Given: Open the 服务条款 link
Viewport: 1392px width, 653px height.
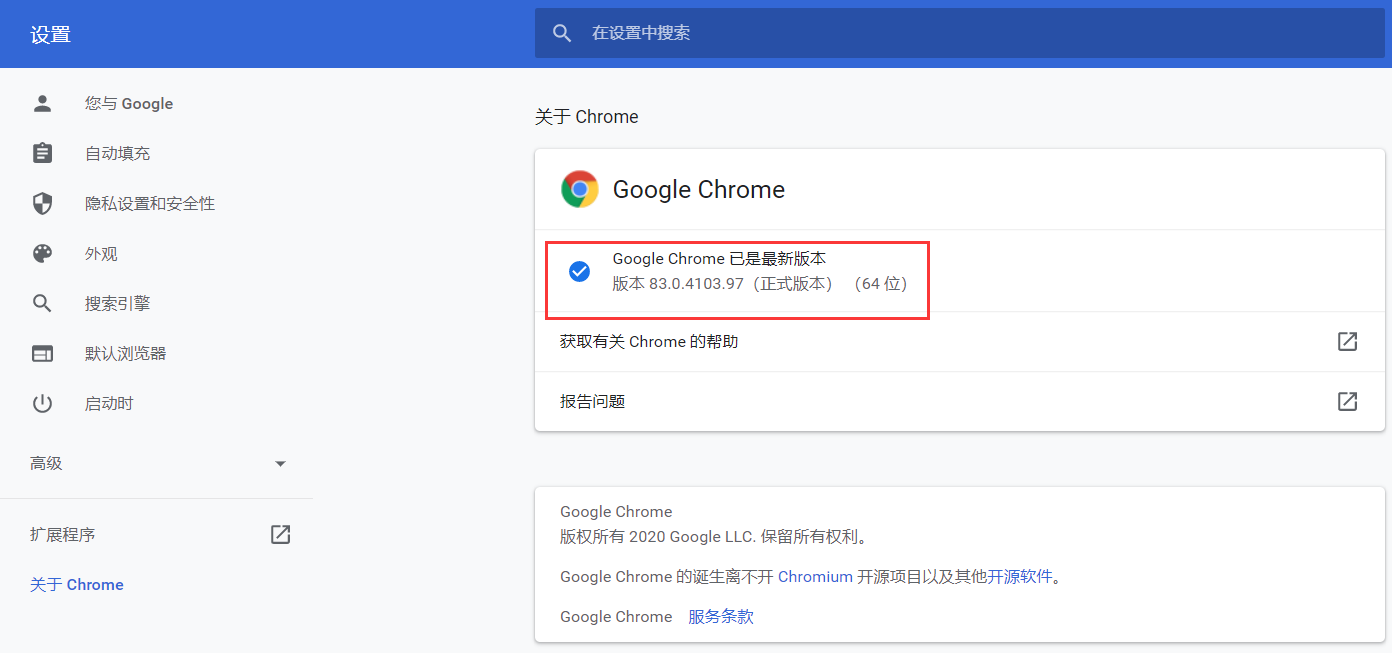Looking at the screenshot, I should tap(720, 616).
